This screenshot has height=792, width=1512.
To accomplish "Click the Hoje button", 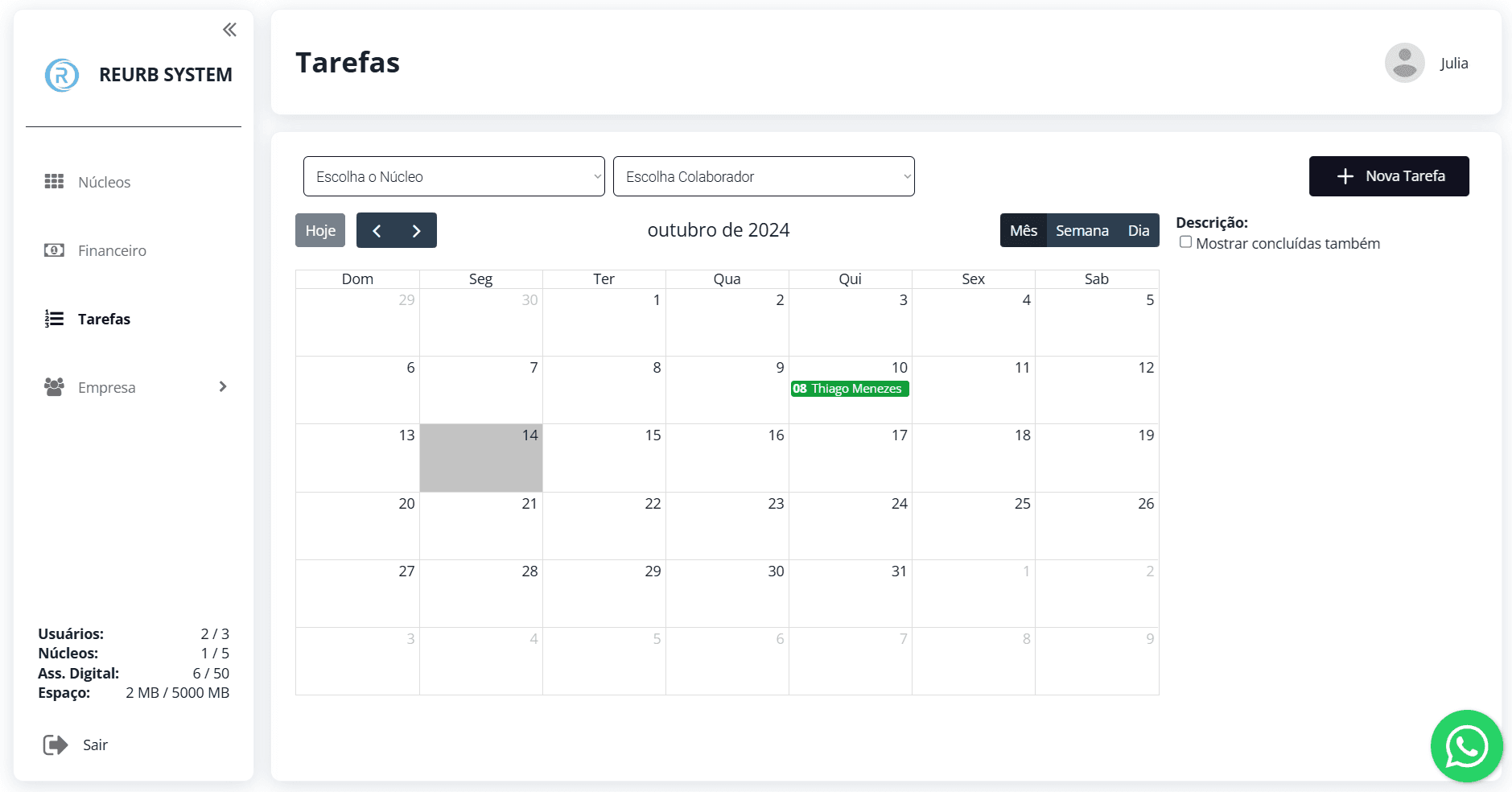I will [x=320, y=230].
